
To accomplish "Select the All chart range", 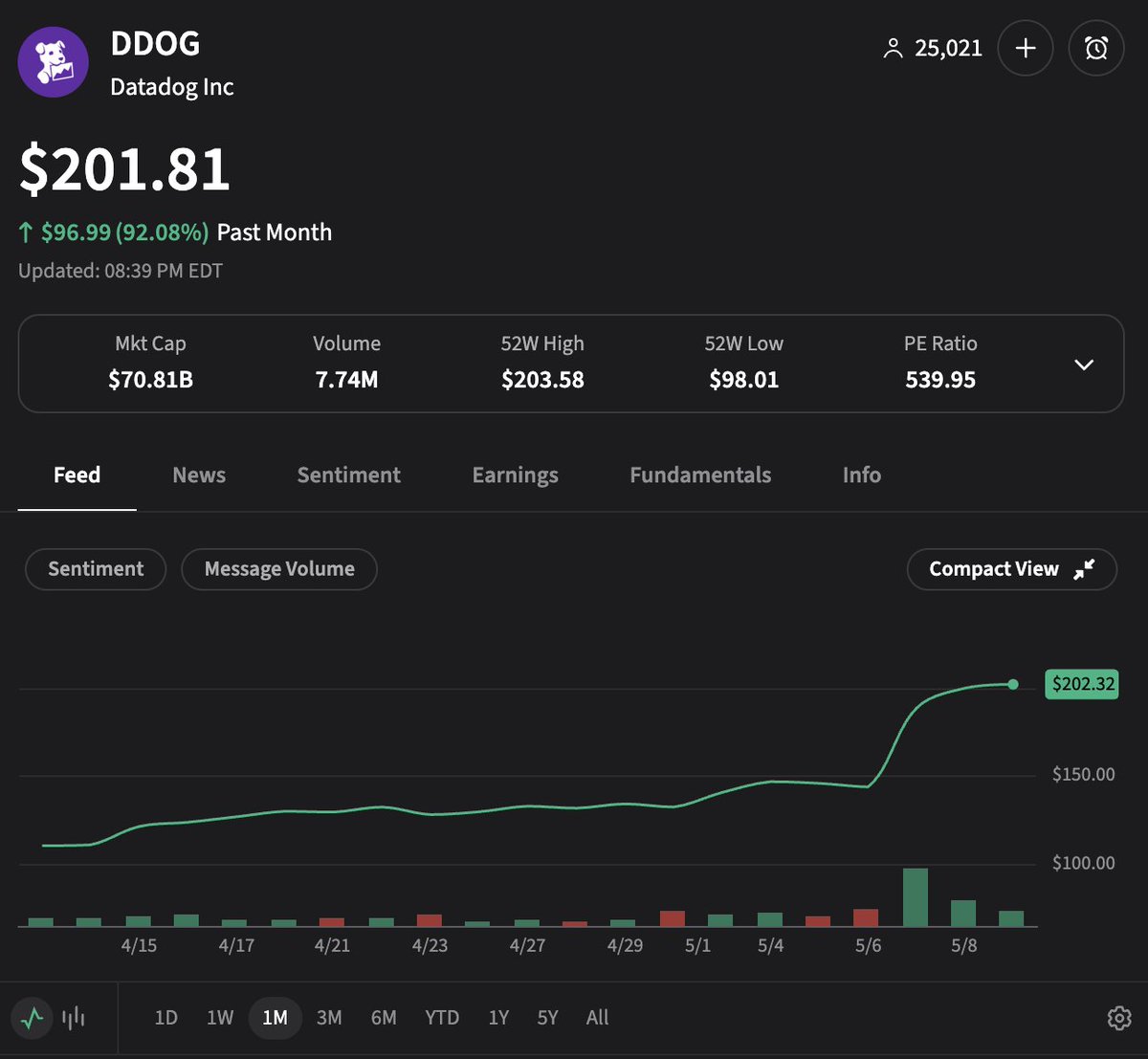I will coord(597,1018).
